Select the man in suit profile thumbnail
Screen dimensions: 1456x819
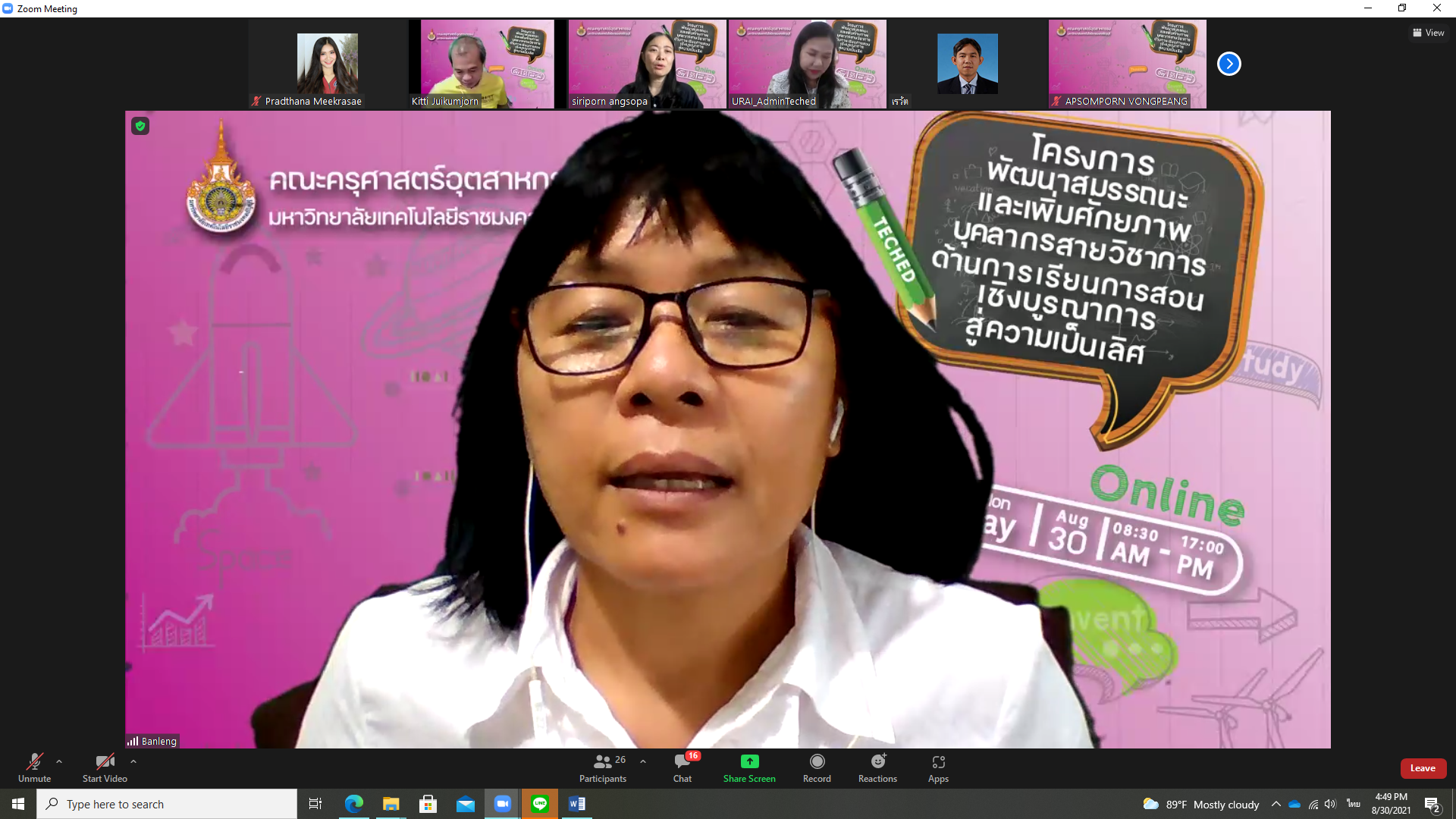point(967,64)
